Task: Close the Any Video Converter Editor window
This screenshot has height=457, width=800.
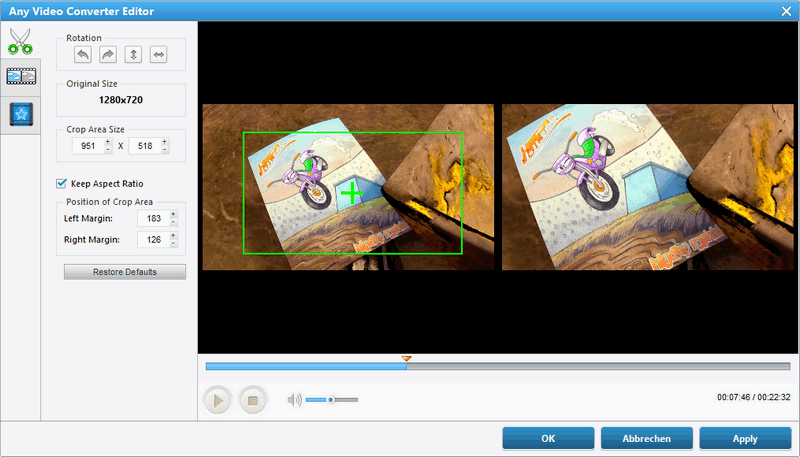Action: 786,11
